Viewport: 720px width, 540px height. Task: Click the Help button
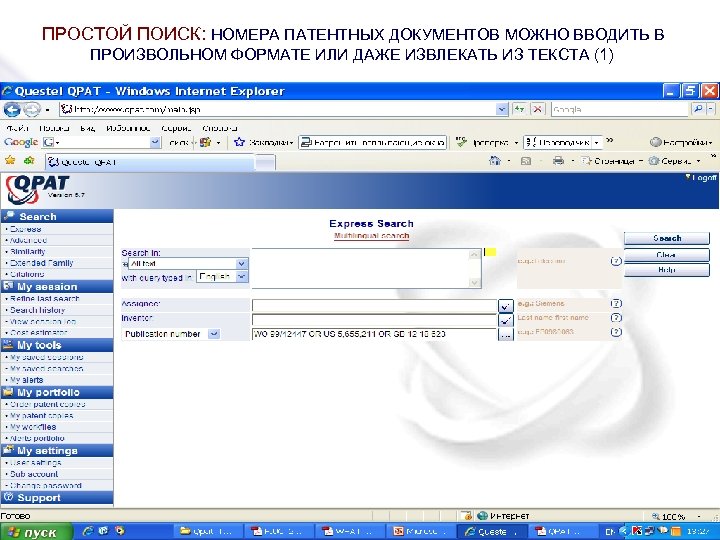tap(667, 270)
